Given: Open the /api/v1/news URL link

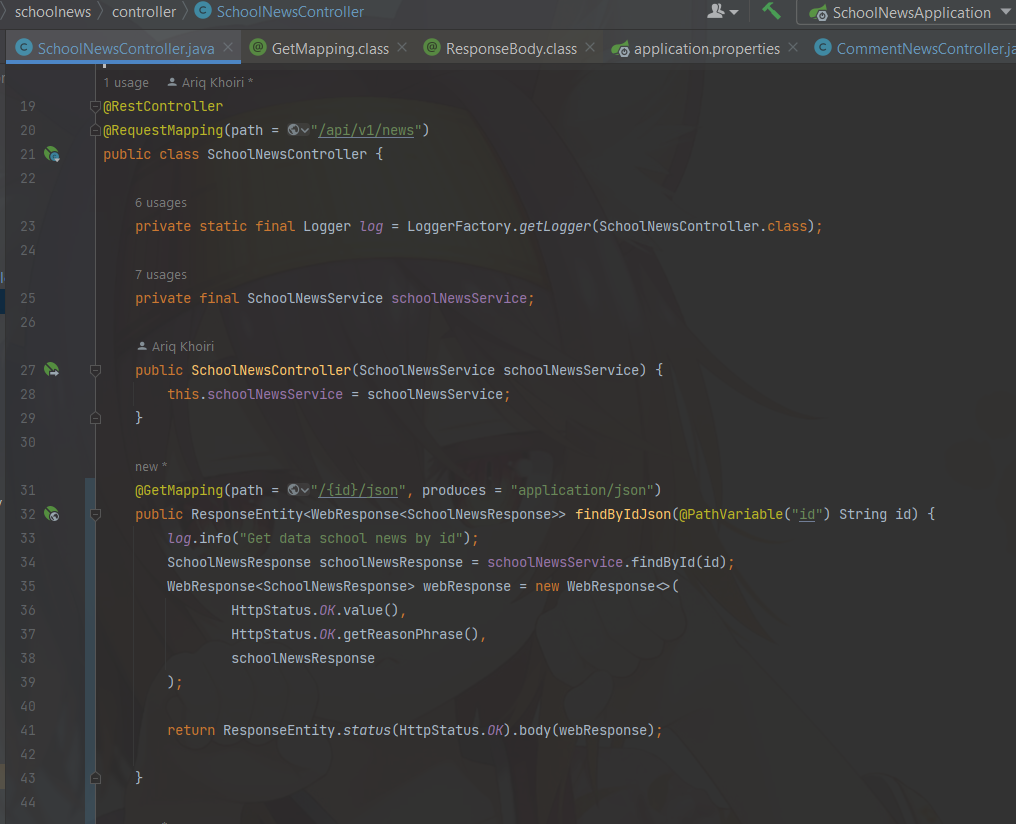Looking at the screenshot, I should click(363, 130).
